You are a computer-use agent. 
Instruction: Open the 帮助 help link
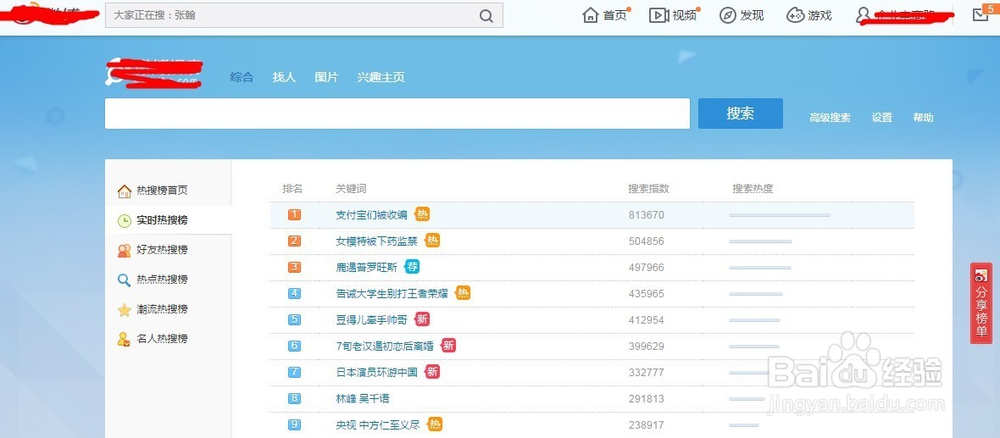click(923, 118)
